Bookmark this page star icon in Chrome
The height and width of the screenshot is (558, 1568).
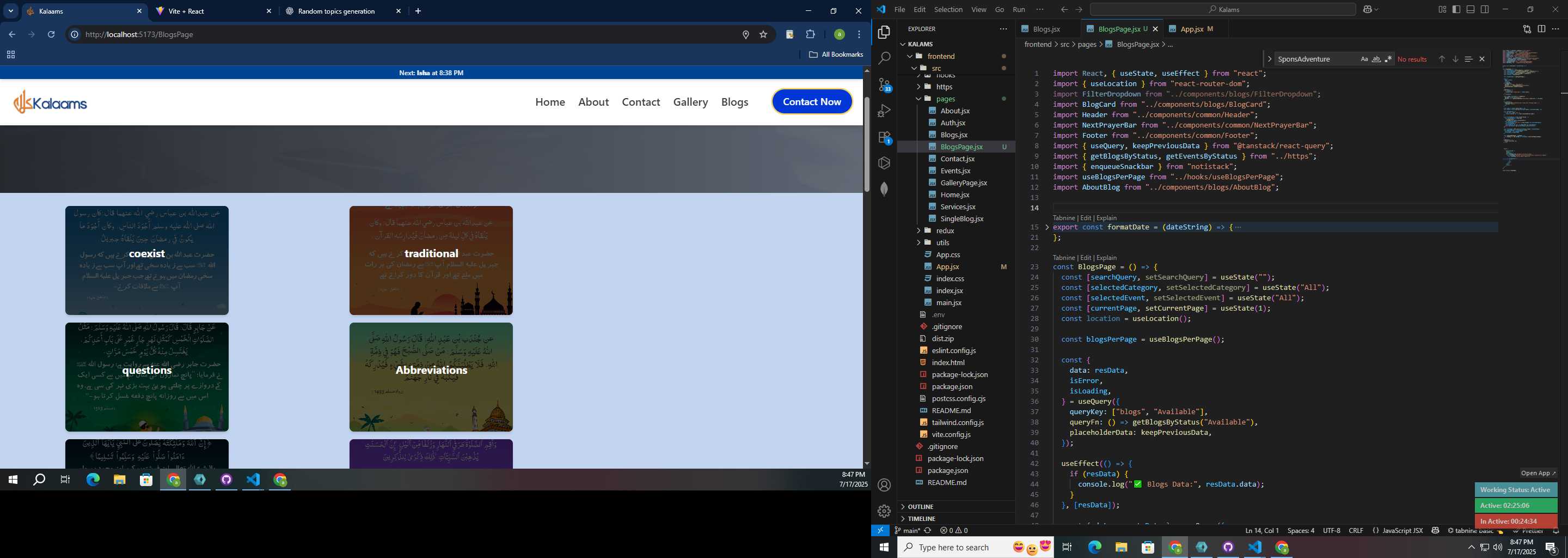[x=763, y=34]
